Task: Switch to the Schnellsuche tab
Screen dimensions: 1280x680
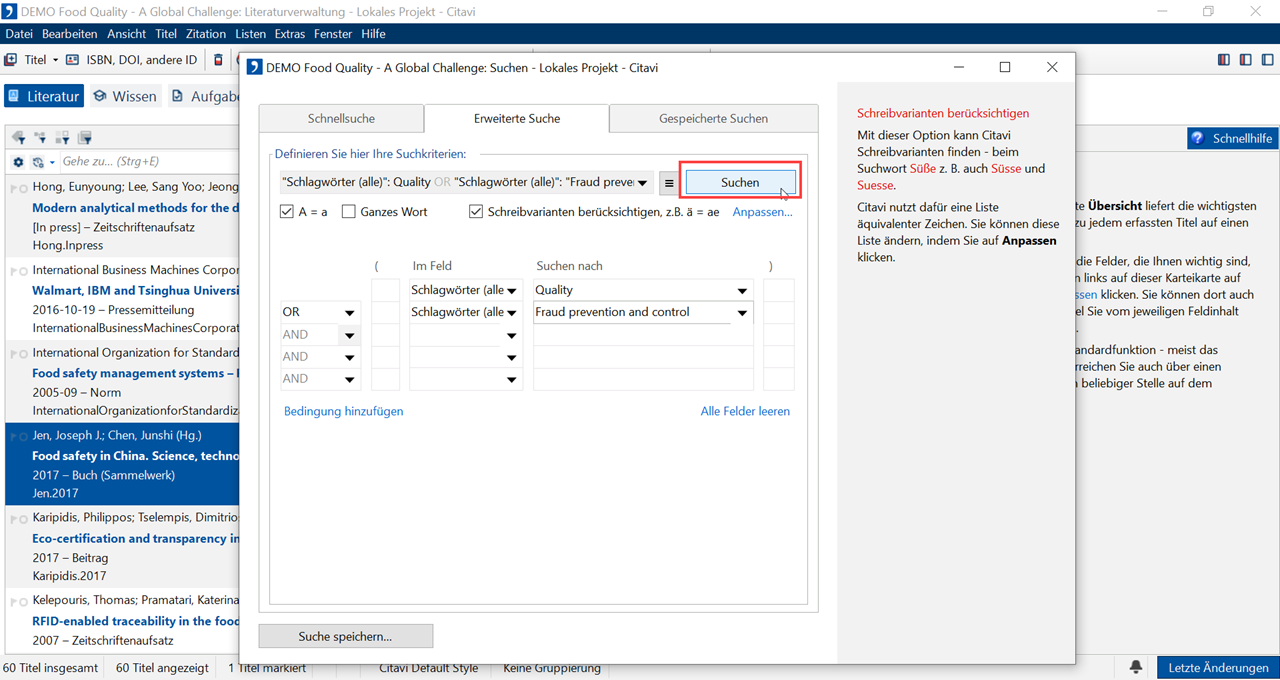Action: pos(341,118)
